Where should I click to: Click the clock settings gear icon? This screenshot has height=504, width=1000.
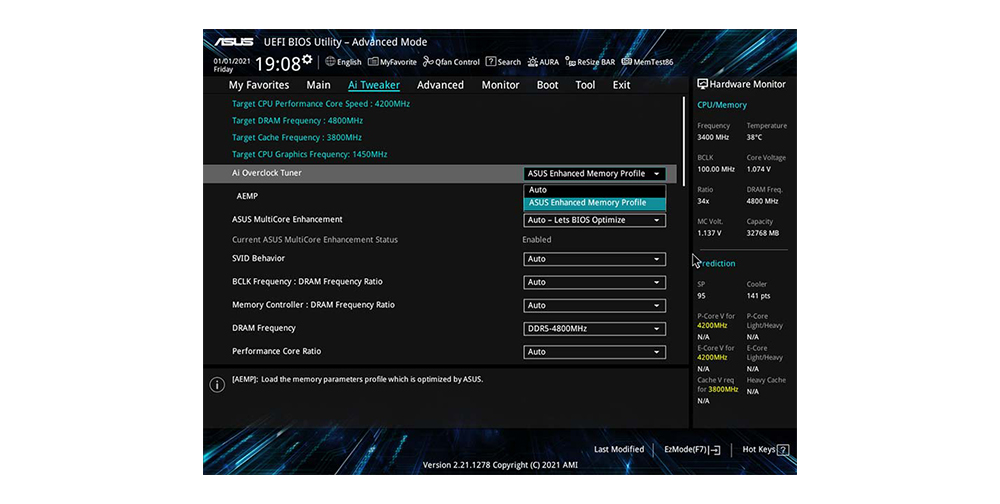coord(307,61)
